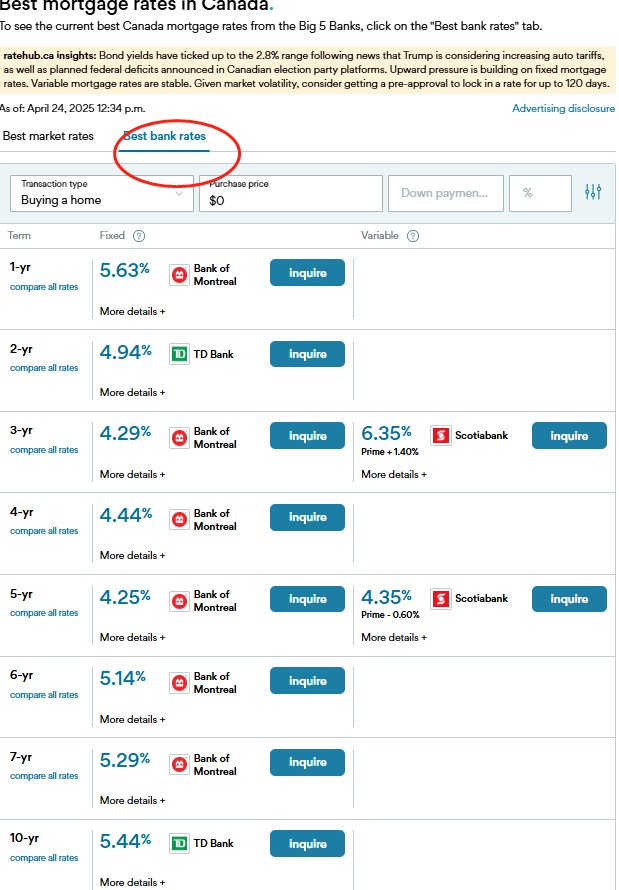Select the Best bank rates tab
Viewport: 619px width, 890px height.
(165, 136)
